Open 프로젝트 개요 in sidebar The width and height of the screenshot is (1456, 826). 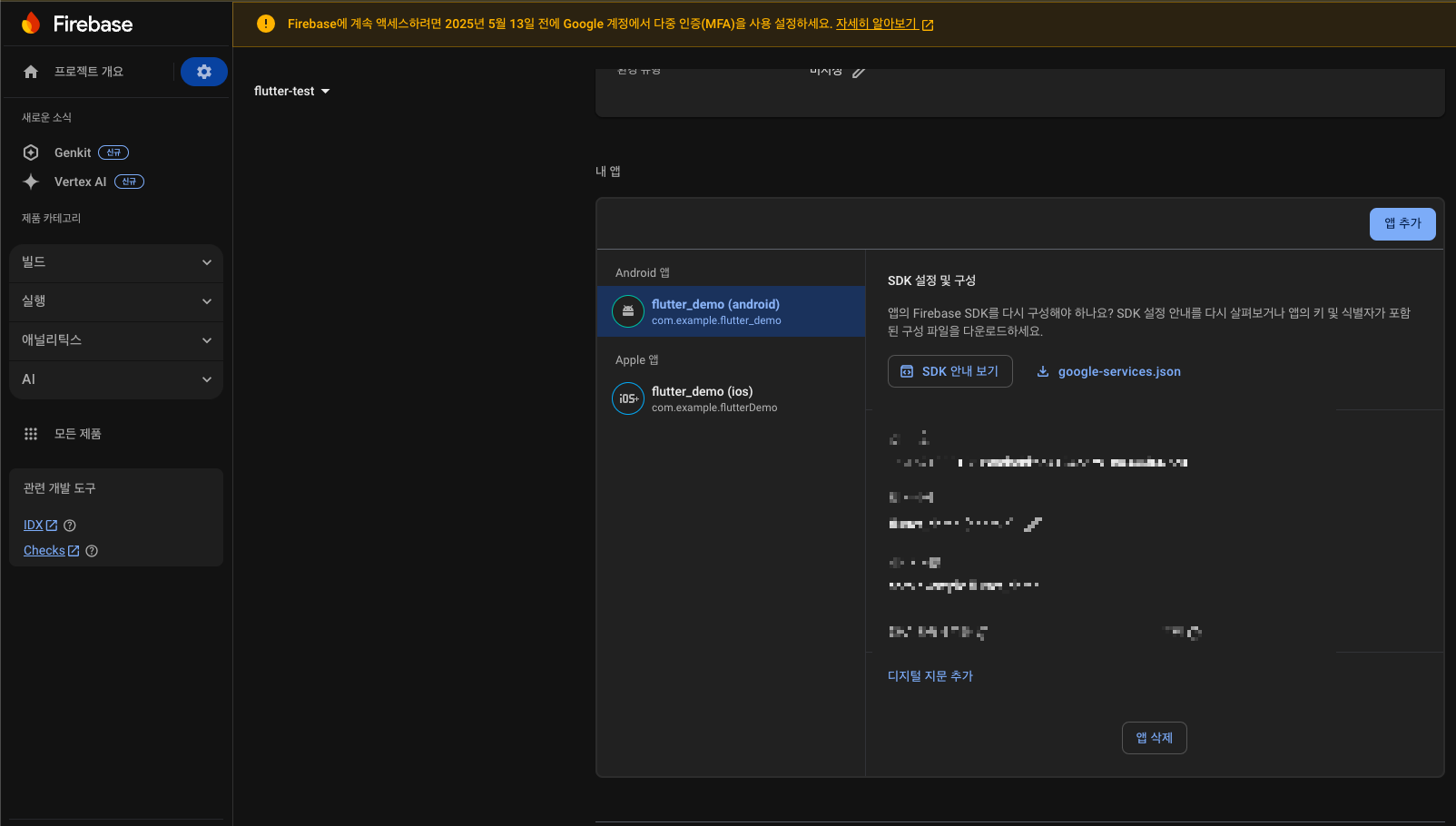coord(89,72)
